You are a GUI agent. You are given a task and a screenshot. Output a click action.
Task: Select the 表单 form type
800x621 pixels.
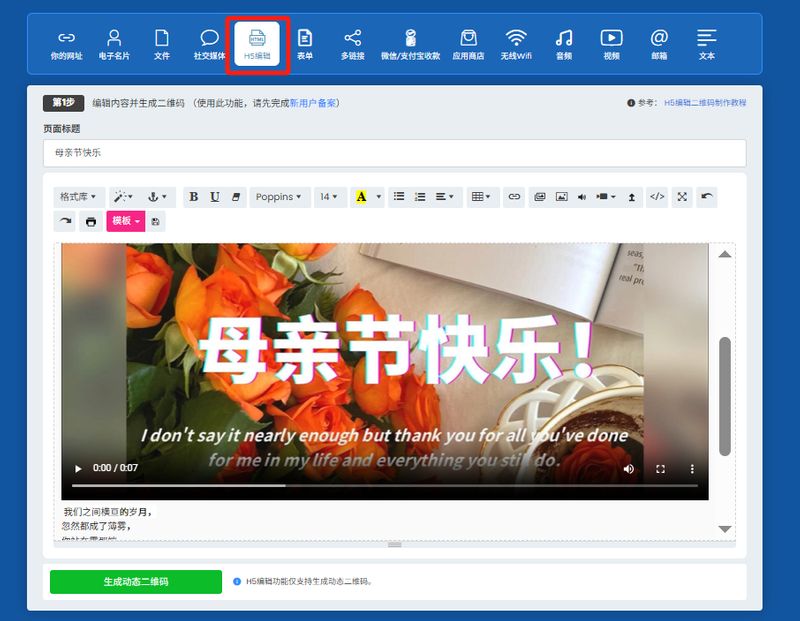(305, 45)
